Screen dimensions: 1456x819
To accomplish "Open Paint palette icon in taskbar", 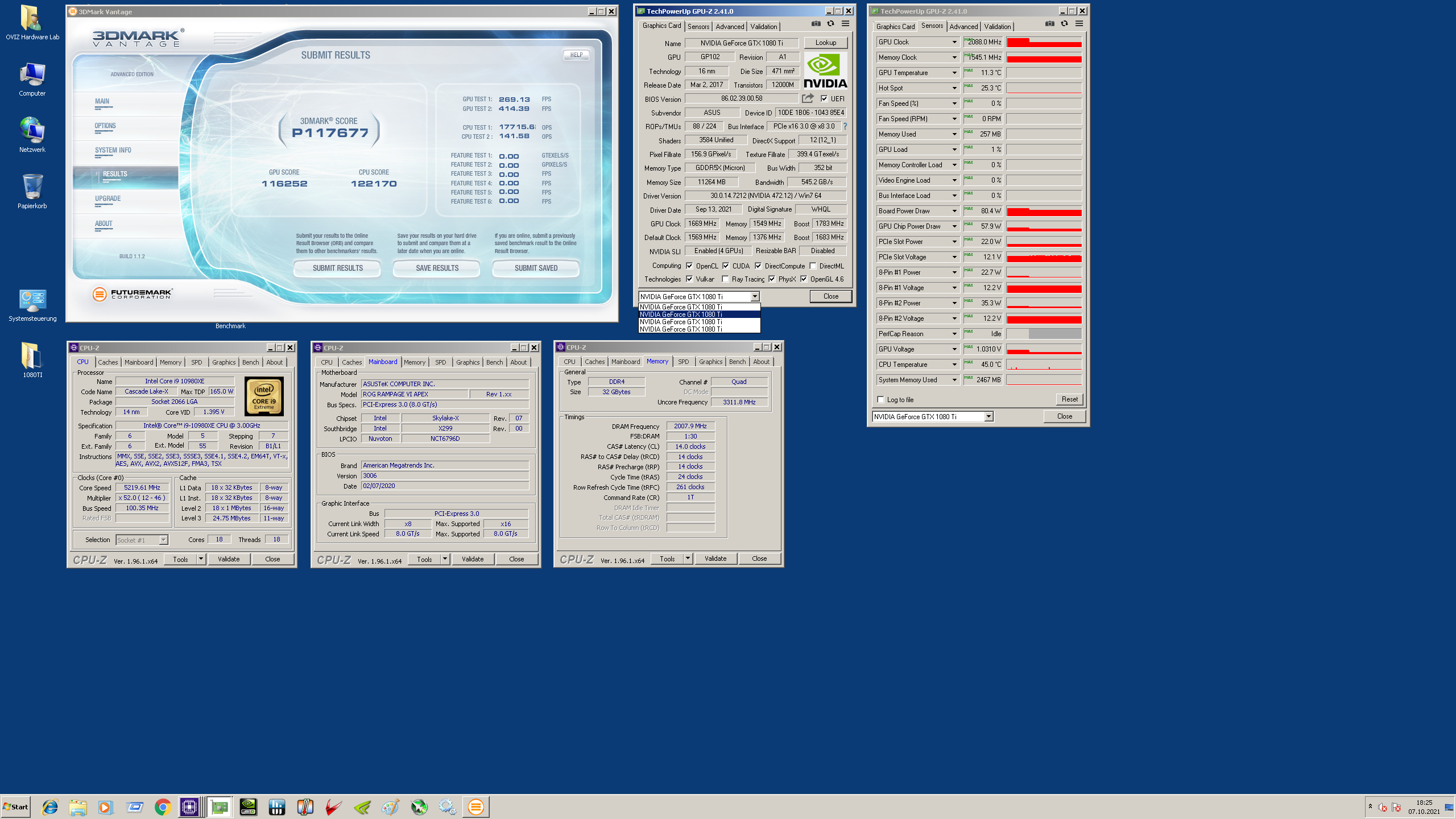I will point(391,806).
